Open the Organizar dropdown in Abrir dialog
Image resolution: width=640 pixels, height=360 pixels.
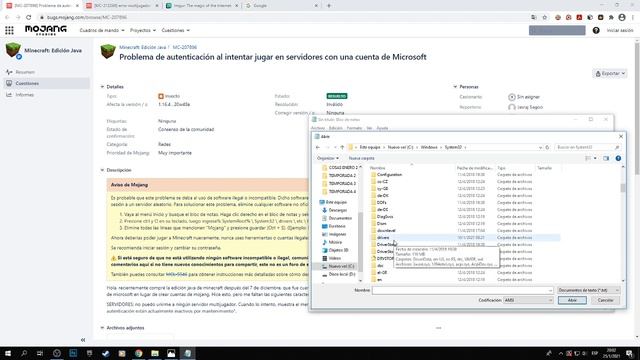pos(328,158)
